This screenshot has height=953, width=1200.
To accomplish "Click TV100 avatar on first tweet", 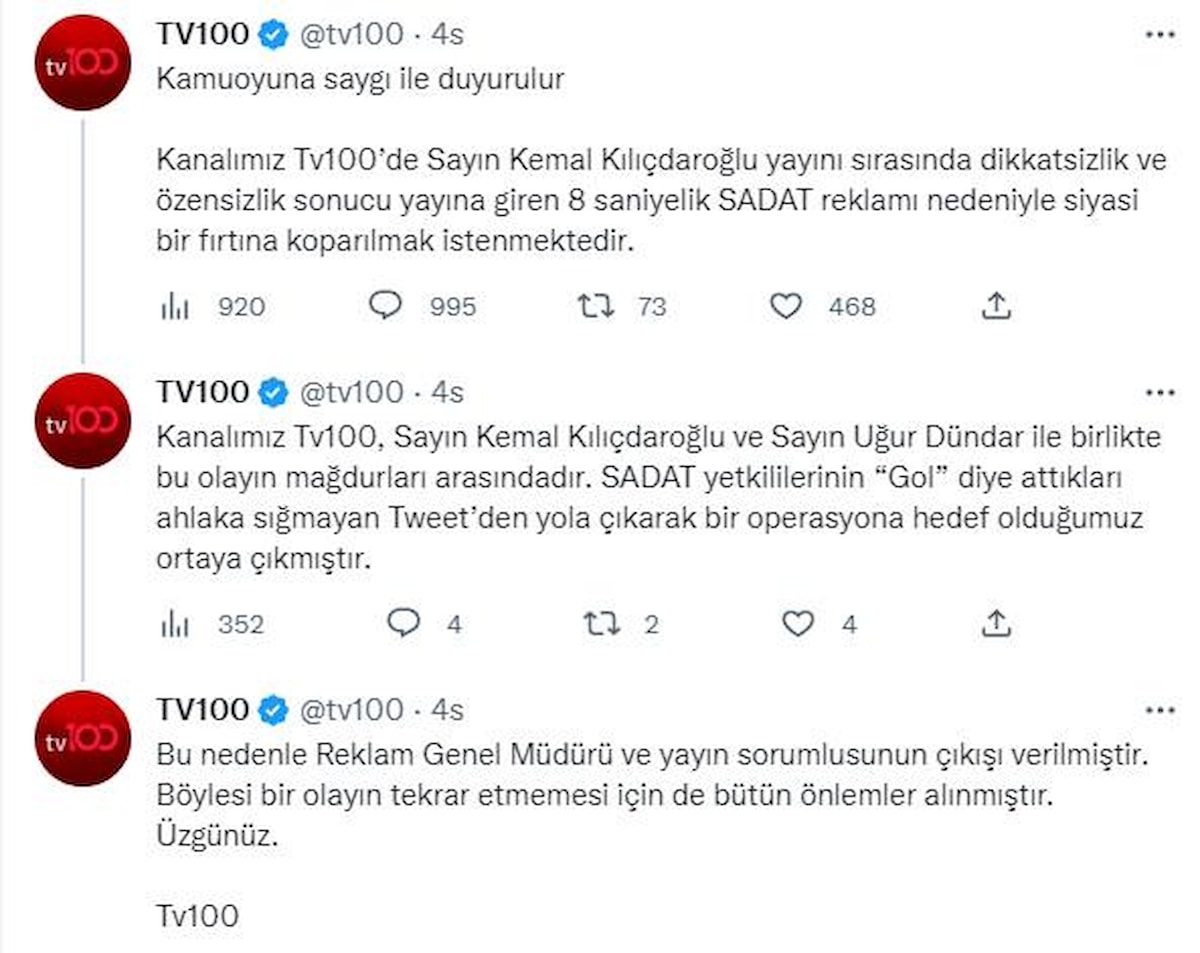I will point(83,64).
